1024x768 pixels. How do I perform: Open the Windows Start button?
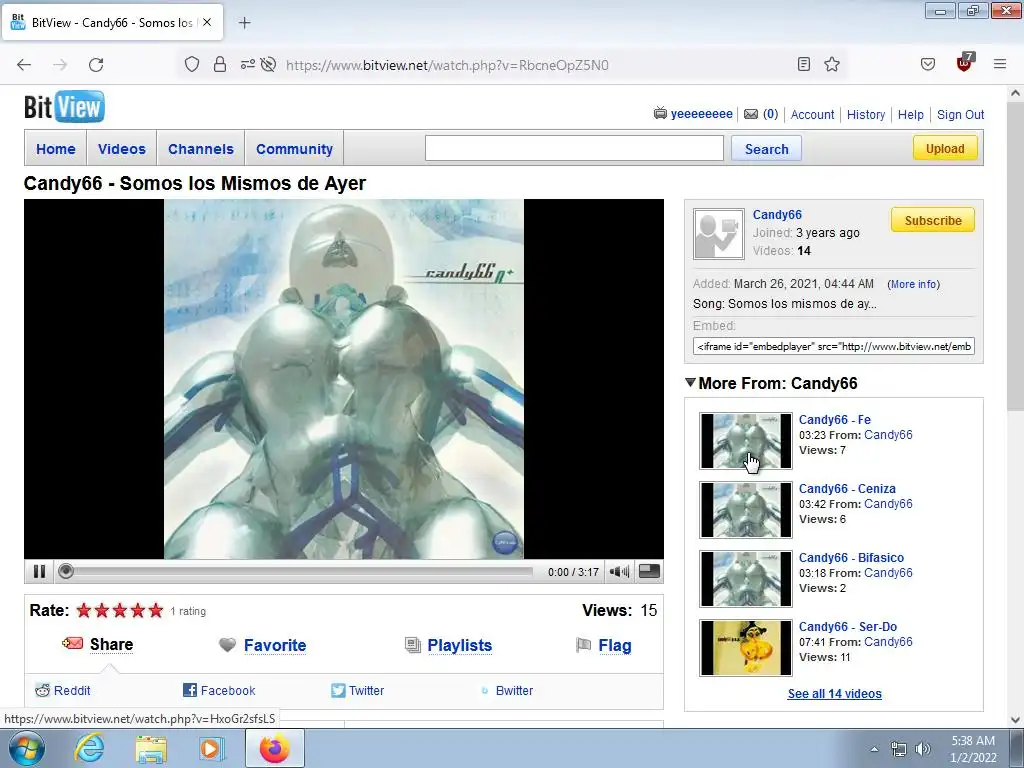(27, 748)
